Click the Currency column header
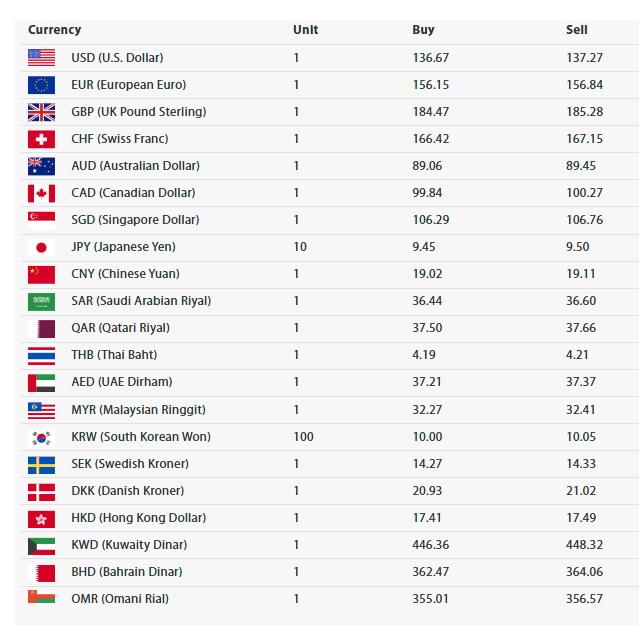 pyautogui.click(x=55, y=30)
